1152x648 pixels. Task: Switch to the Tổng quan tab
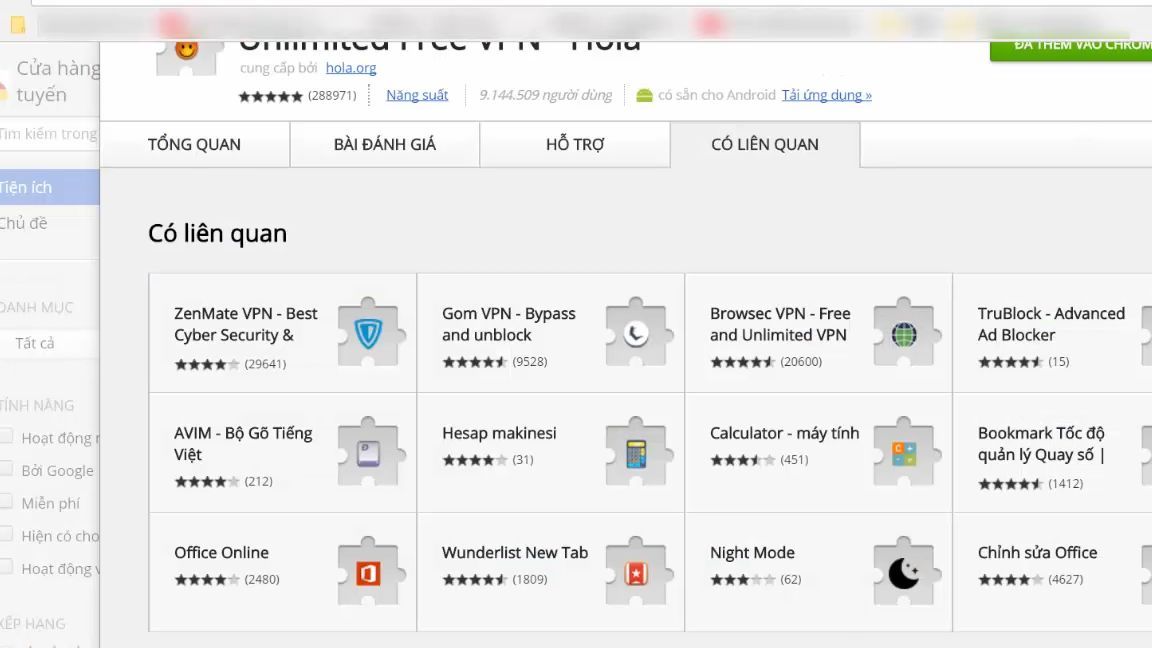pyautogui.click(x=195, y=145)
